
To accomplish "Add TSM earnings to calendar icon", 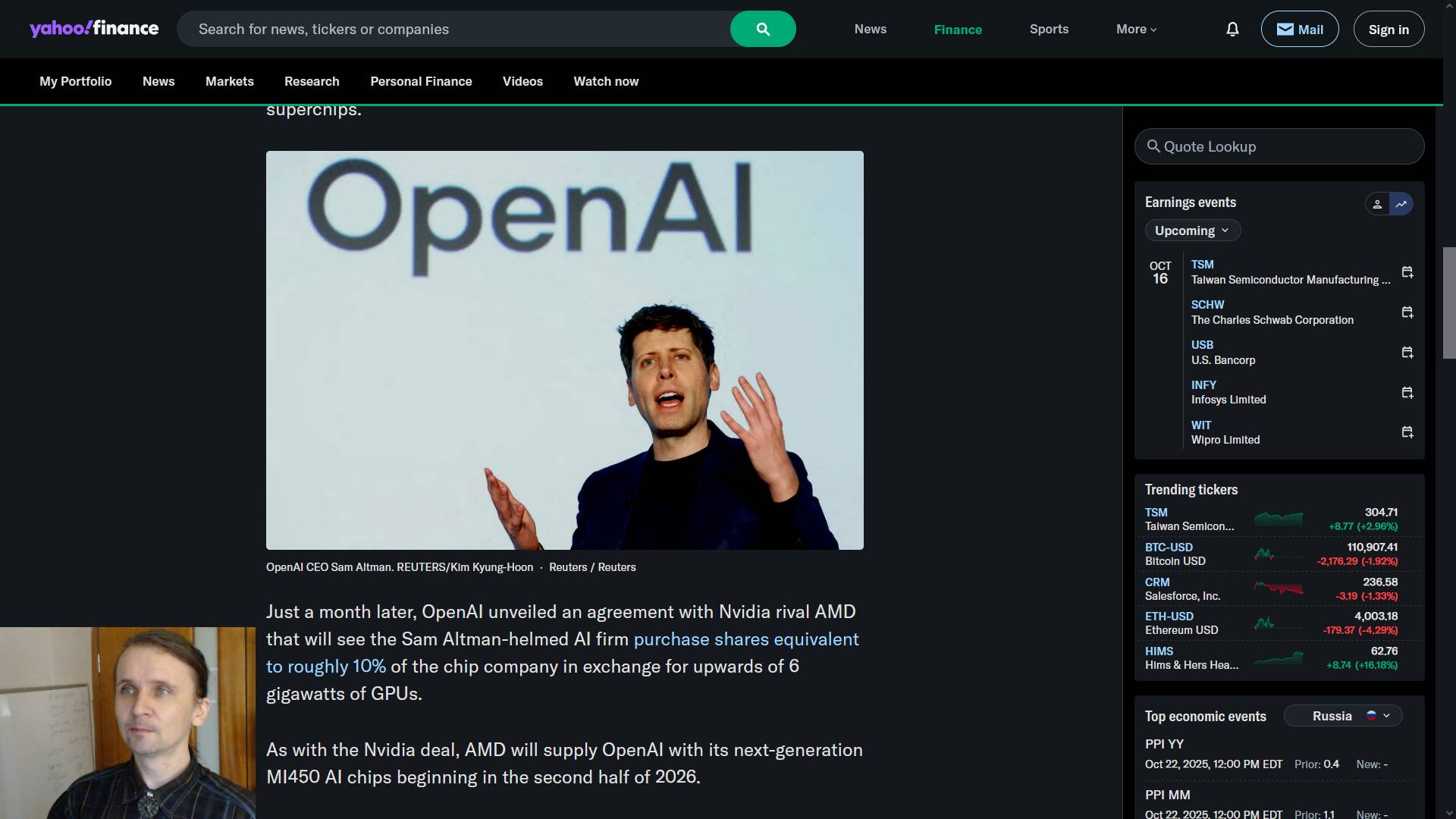I will pos(1407,272).
